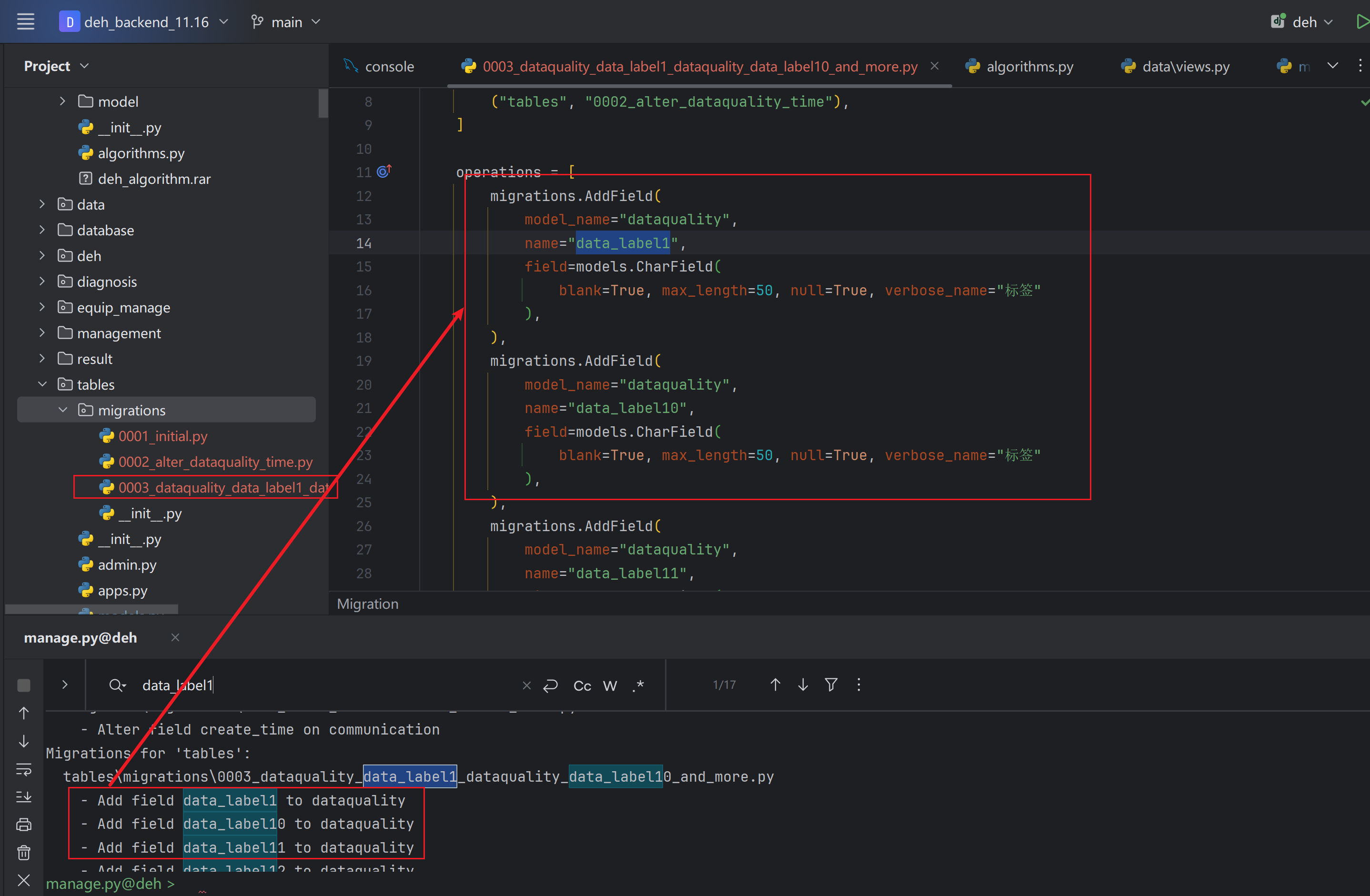Click the scroll-to-end icon in console
1370x896 pixels.
pyautogui.click(x=24, y=796)
